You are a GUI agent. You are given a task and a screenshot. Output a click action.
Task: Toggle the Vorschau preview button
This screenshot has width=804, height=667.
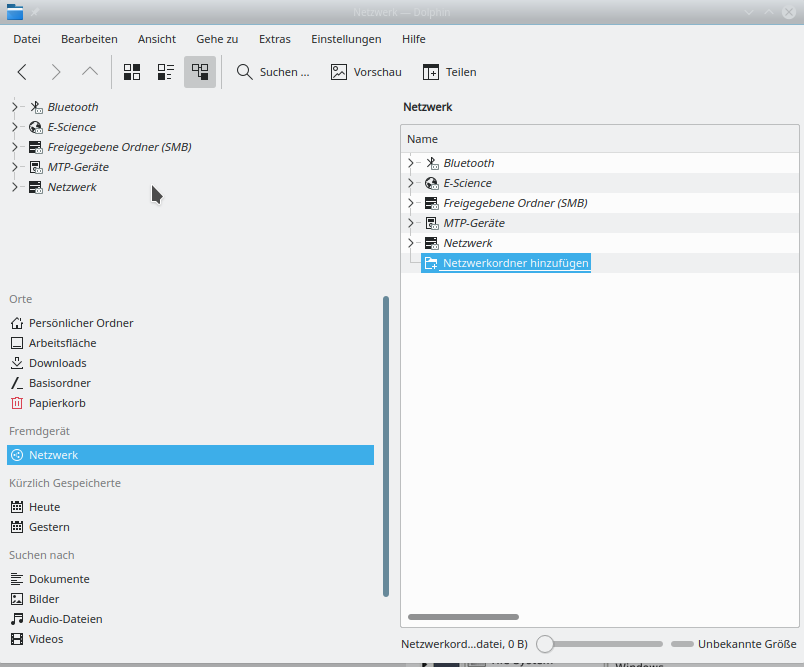(366, 72)
